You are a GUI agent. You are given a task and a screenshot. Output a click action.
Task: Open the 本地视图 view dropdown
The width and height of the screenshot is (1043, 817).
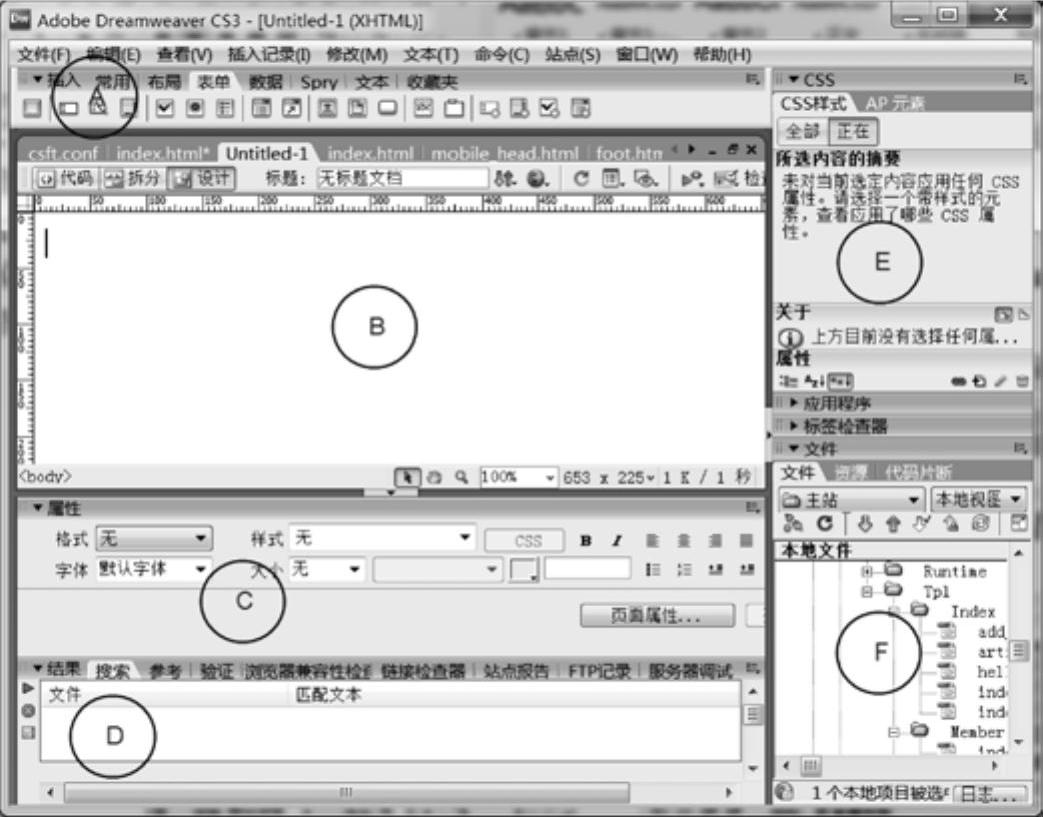coord(978,499)
